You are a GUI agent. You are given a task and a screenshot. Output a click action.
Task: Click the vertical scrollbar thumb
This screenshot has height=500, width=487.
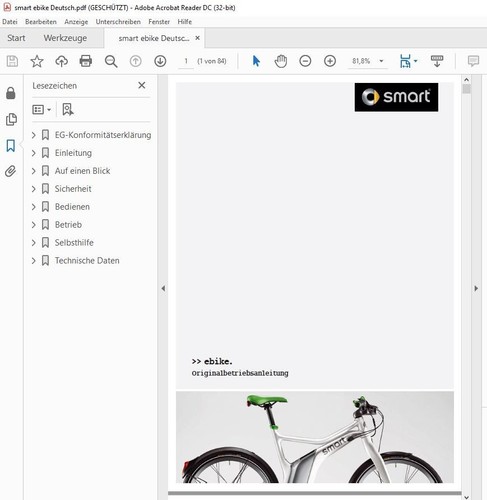click(x=466, y=89)
